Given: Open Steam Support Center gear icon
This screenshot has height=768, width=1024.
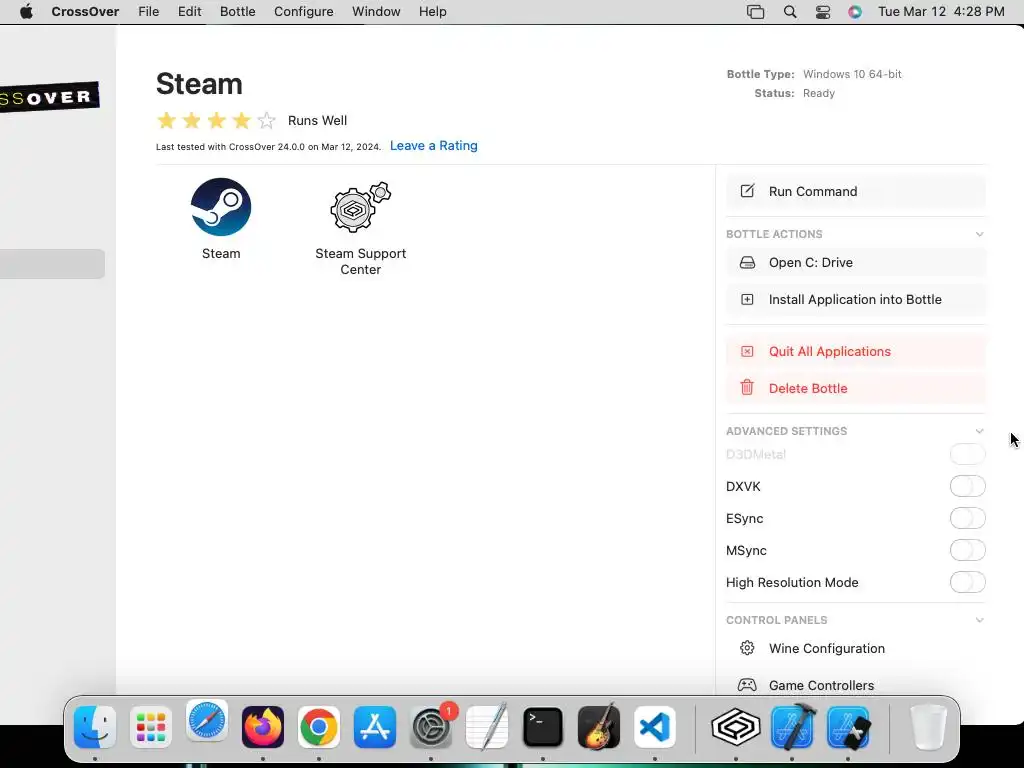Looking at the screenshot, I should (x=360, y=207).
